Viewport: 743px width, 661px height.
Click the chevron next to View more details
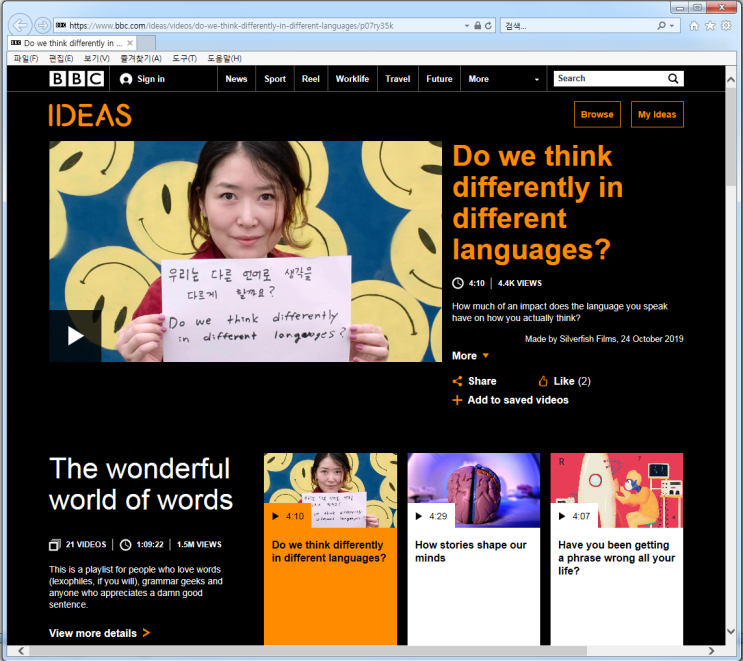[x=146, y=633]
